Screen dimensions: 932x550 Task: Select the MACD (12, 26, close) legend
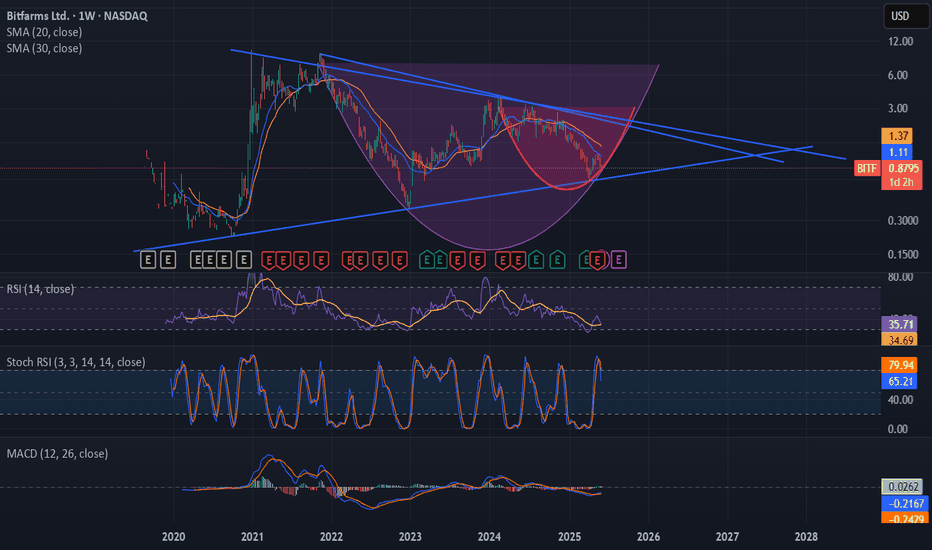pyautogui.click(x=57, y=454)
